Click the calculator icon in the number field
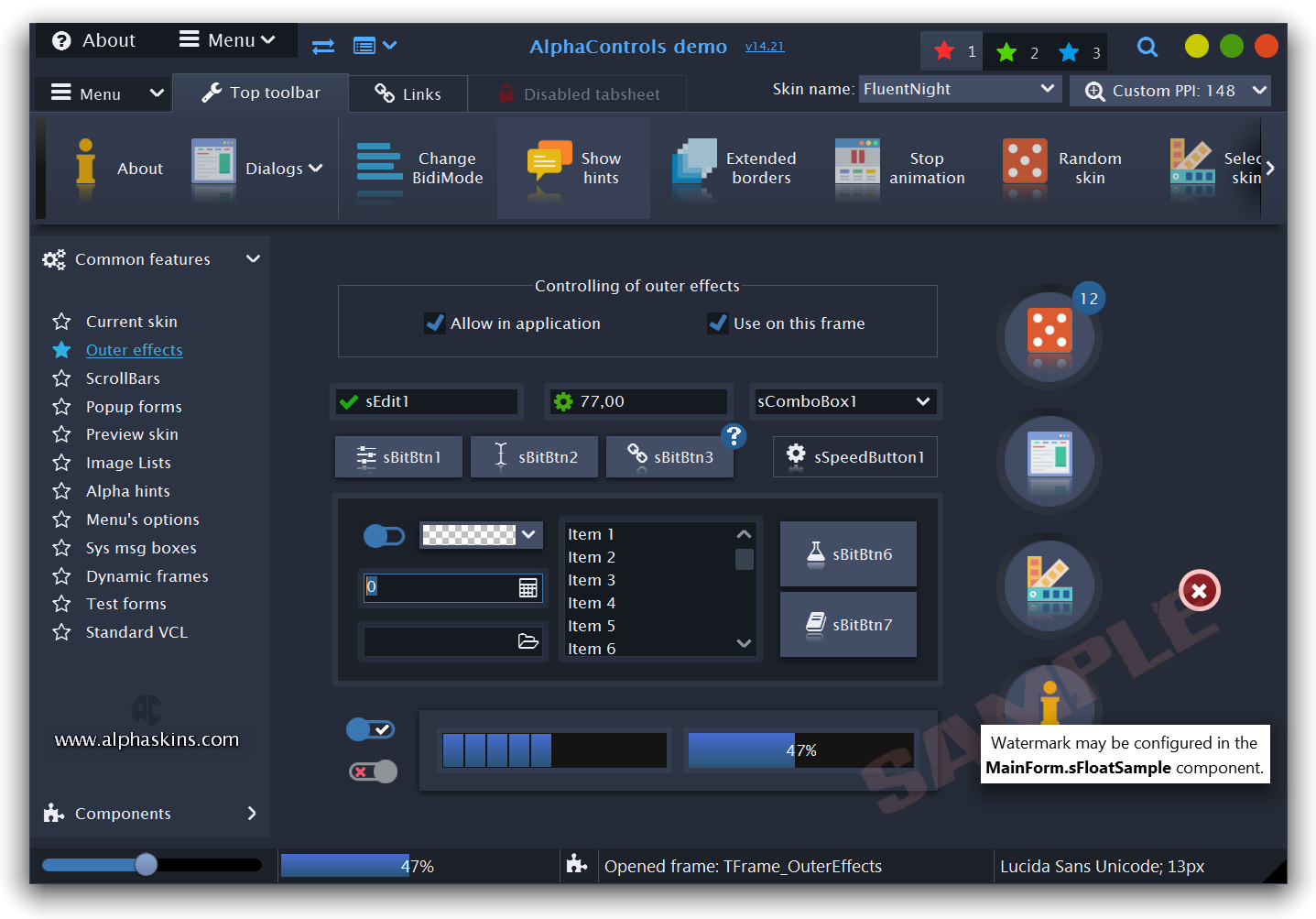This screenshot has width=1316, height=919. coord(527,588)
